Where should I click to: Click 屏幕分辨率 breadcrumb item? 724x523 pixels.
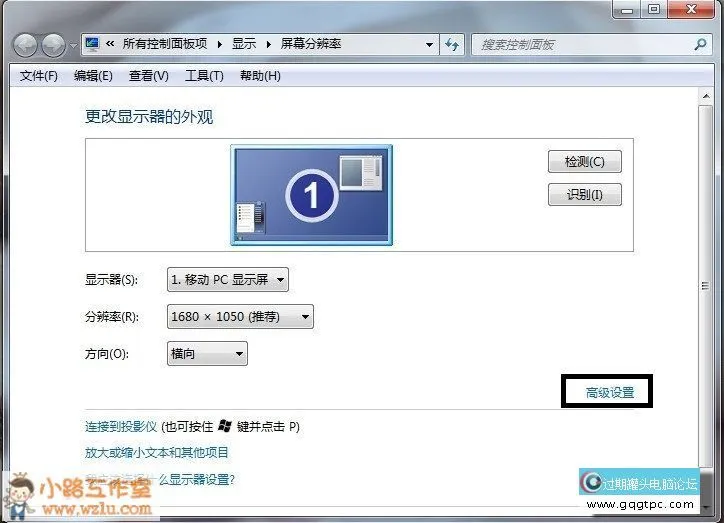click(x=311, y=44)
